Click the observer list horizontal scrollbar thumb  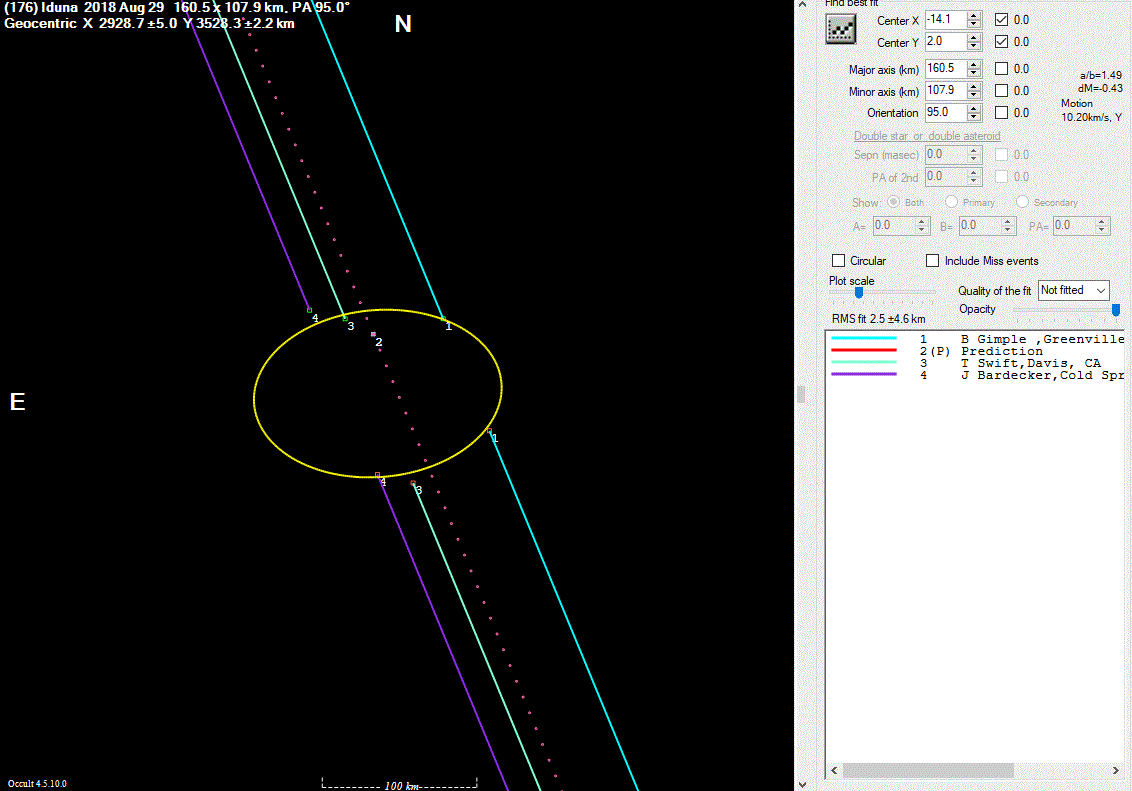(928, 771)
